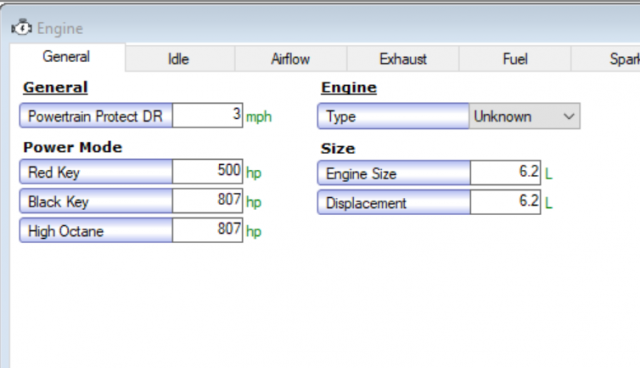This screenshot has height=368, width=640.
Task: Click the Red Key horsepower field
Action: [207, 171]
